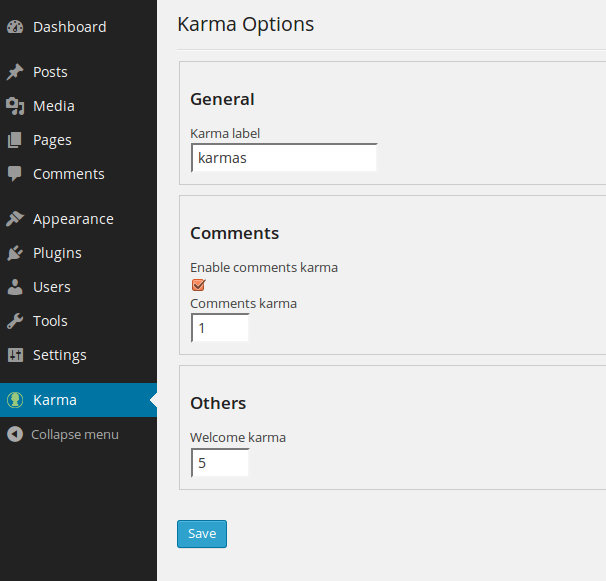The width and height of the screenshot is (606, 581).
Task: Click the Welcome karma field caption
Action: pyautogui.click(x=238, y=438)
